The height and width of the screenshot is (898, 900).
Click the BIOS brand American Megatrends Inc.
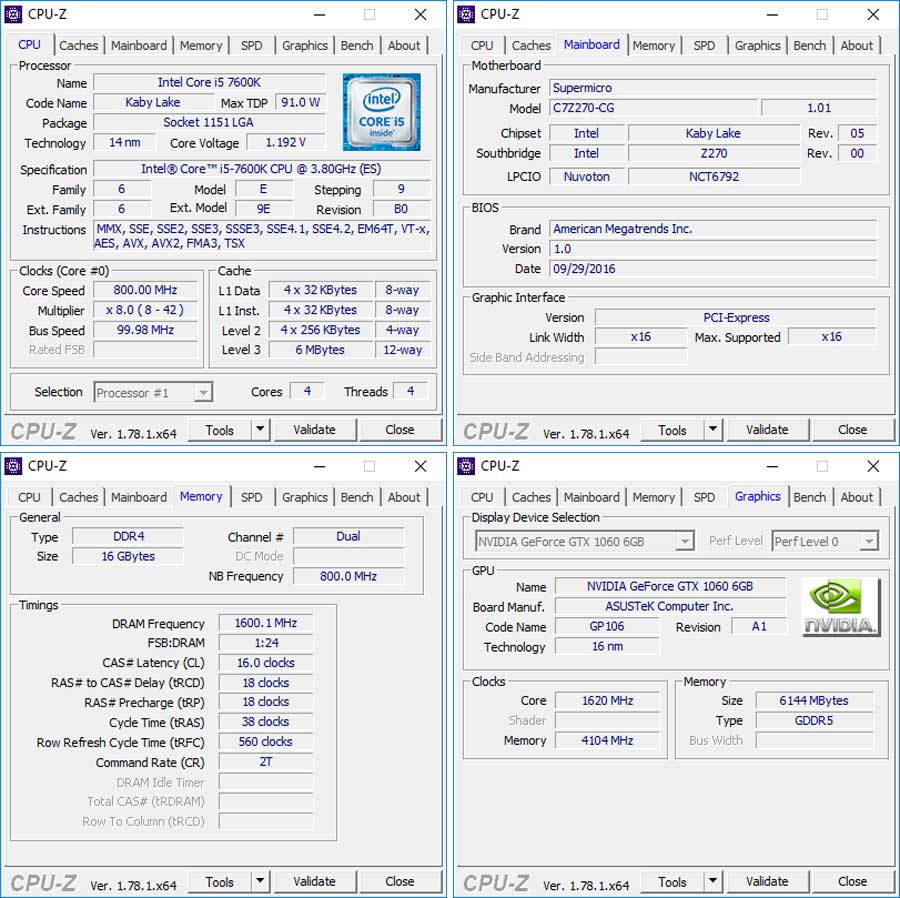pos(713,229)
